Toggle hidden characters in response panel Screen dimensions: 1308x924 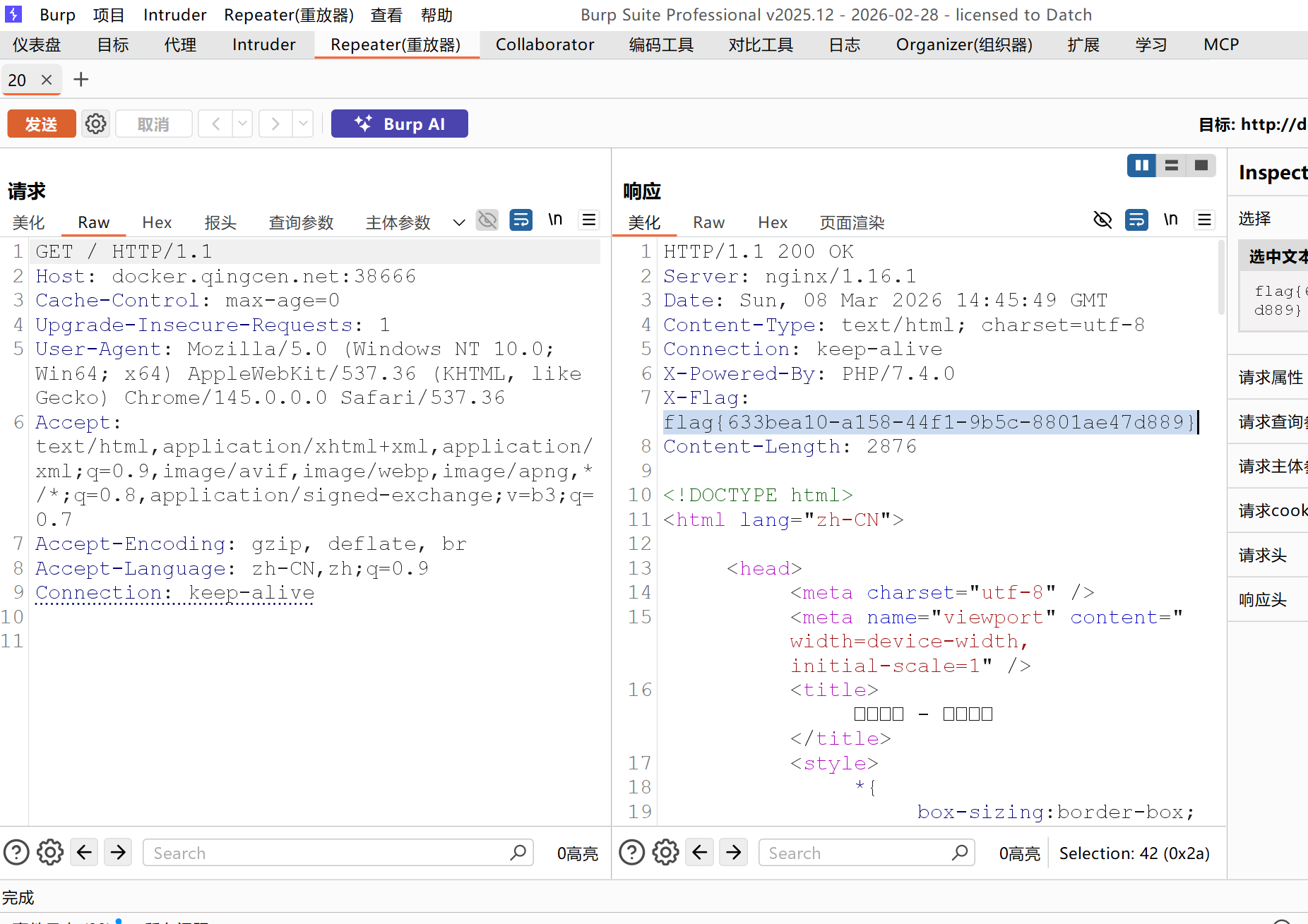coord(1102,220)
